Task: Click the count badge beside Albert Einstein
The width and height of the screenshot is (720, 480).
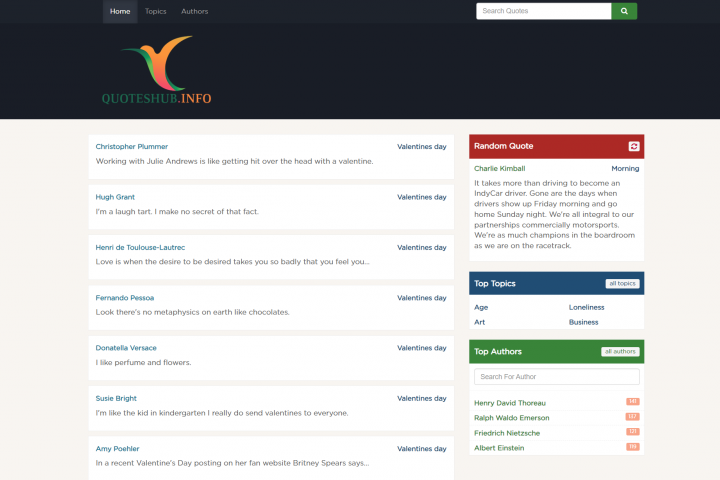Action: [633, 446]
